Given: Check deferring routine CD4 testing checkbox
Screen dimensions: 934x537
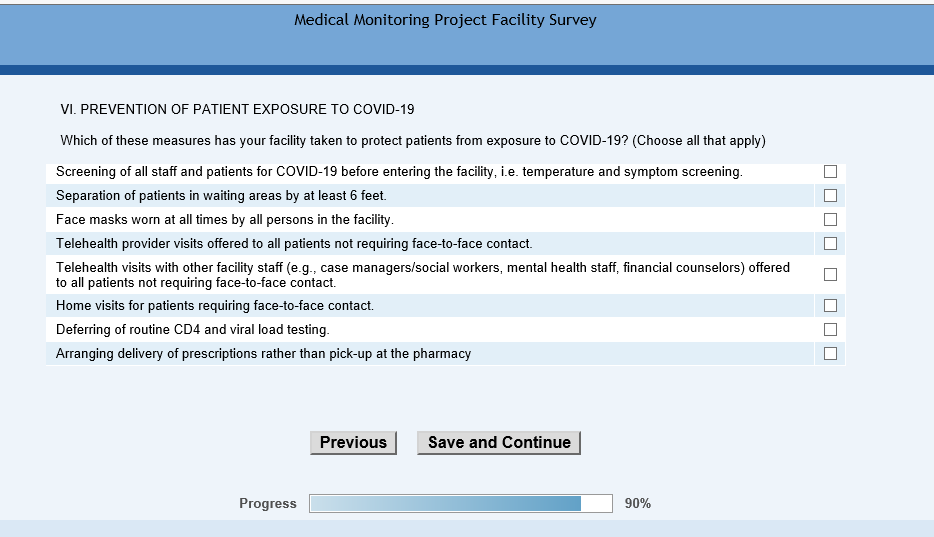Looking at the screenshot, I should click(x=830, y=330).
